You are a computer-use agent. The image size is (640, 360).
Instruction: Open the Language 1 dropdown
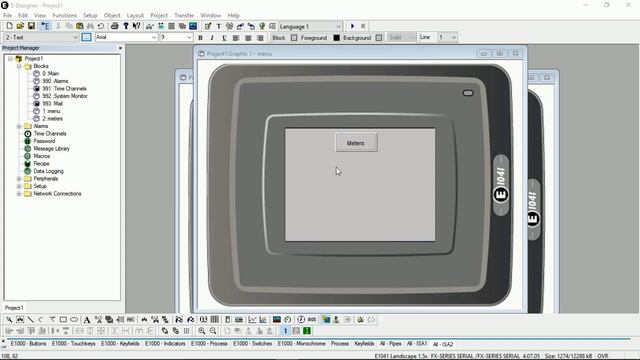click(x=338, y=27)
